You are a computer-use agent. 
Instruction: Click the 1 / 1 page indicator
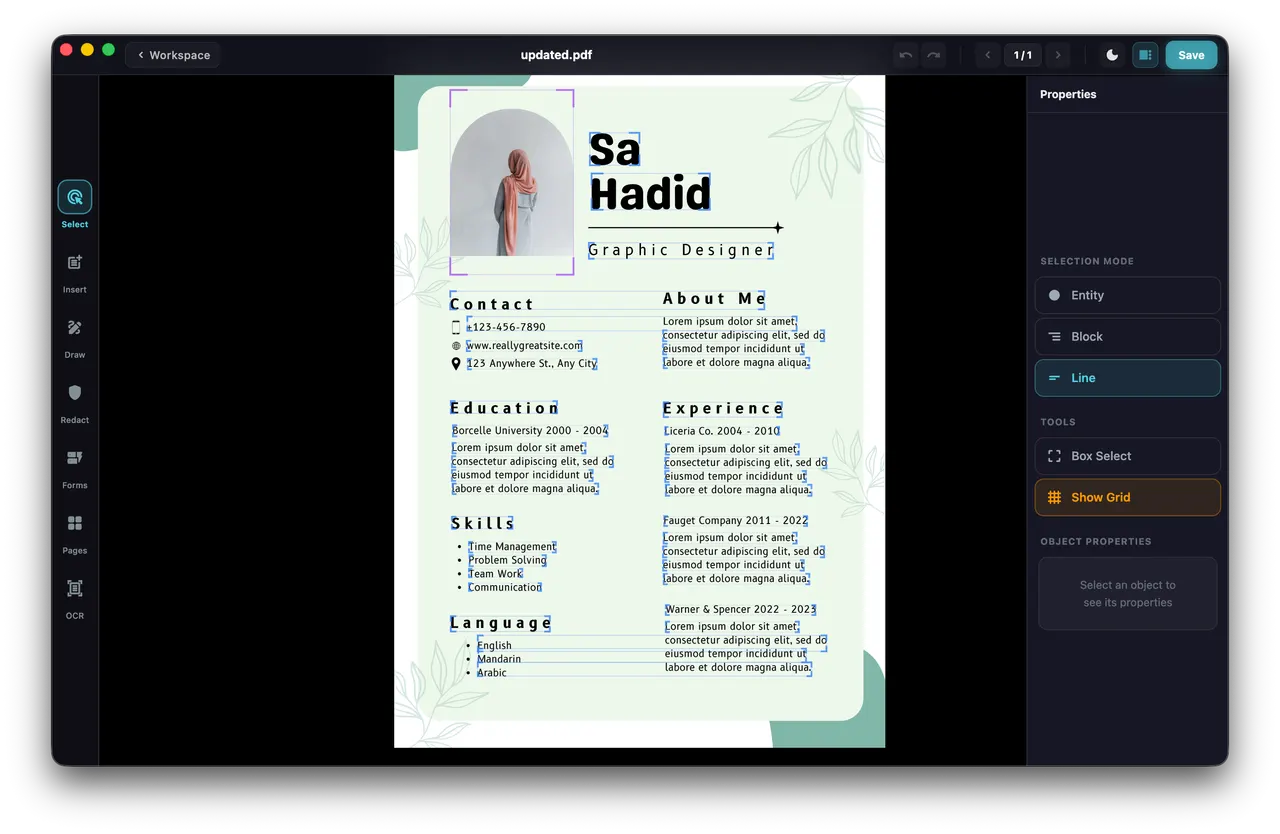[x=1023, y=55]
